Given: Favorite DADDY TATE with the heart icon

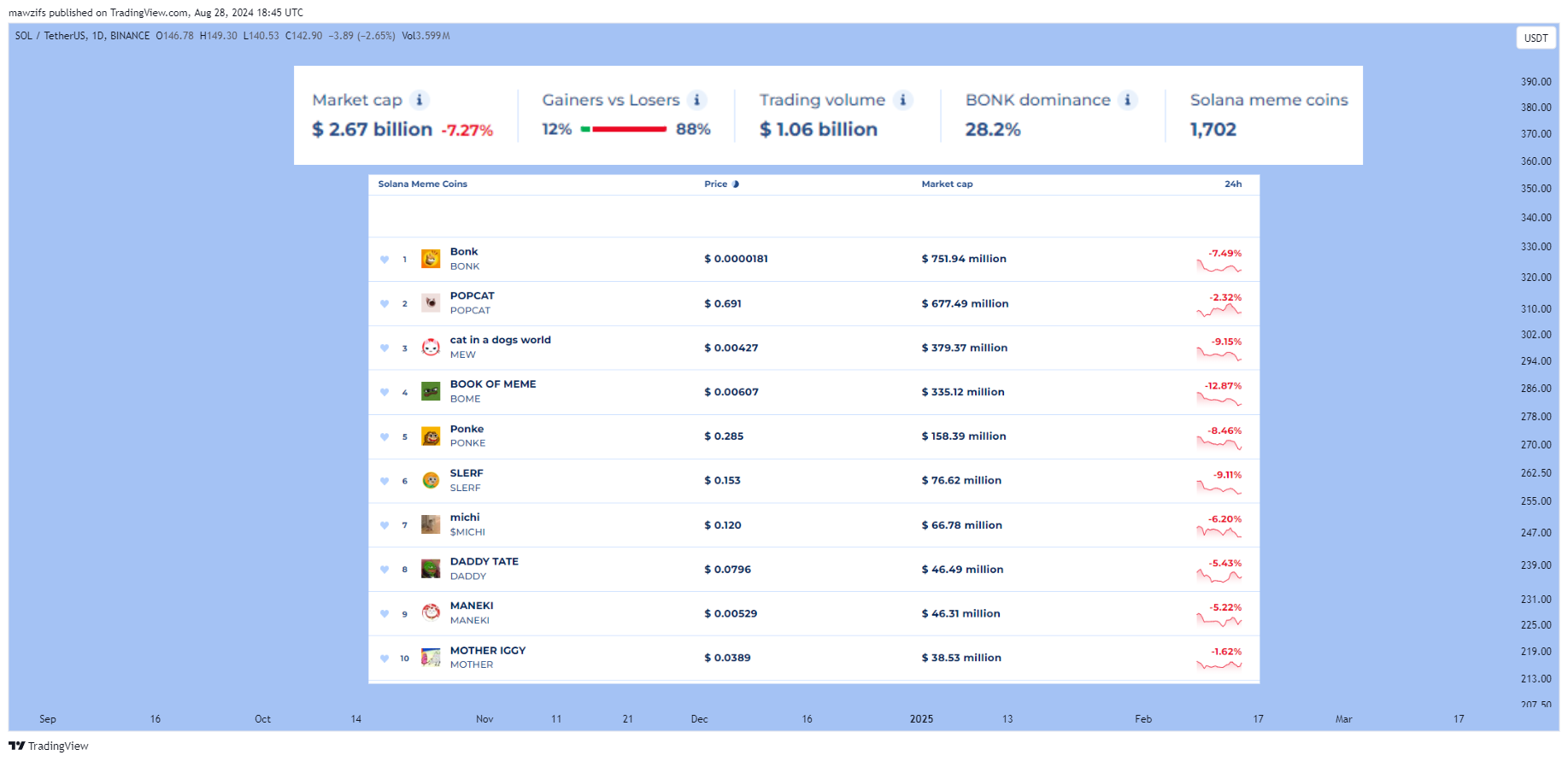Looking at the screenshot, I should (x=385, y=570).
